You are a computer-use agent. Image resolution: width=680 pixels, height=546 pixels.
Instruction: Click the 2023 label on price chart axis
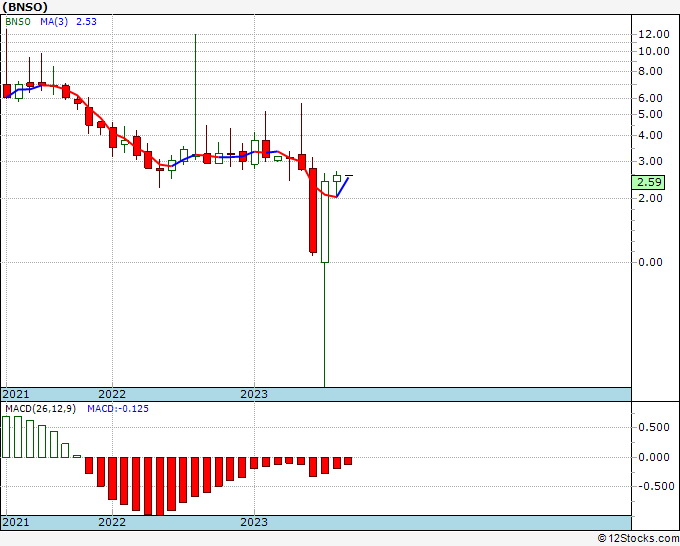[254, 394]
